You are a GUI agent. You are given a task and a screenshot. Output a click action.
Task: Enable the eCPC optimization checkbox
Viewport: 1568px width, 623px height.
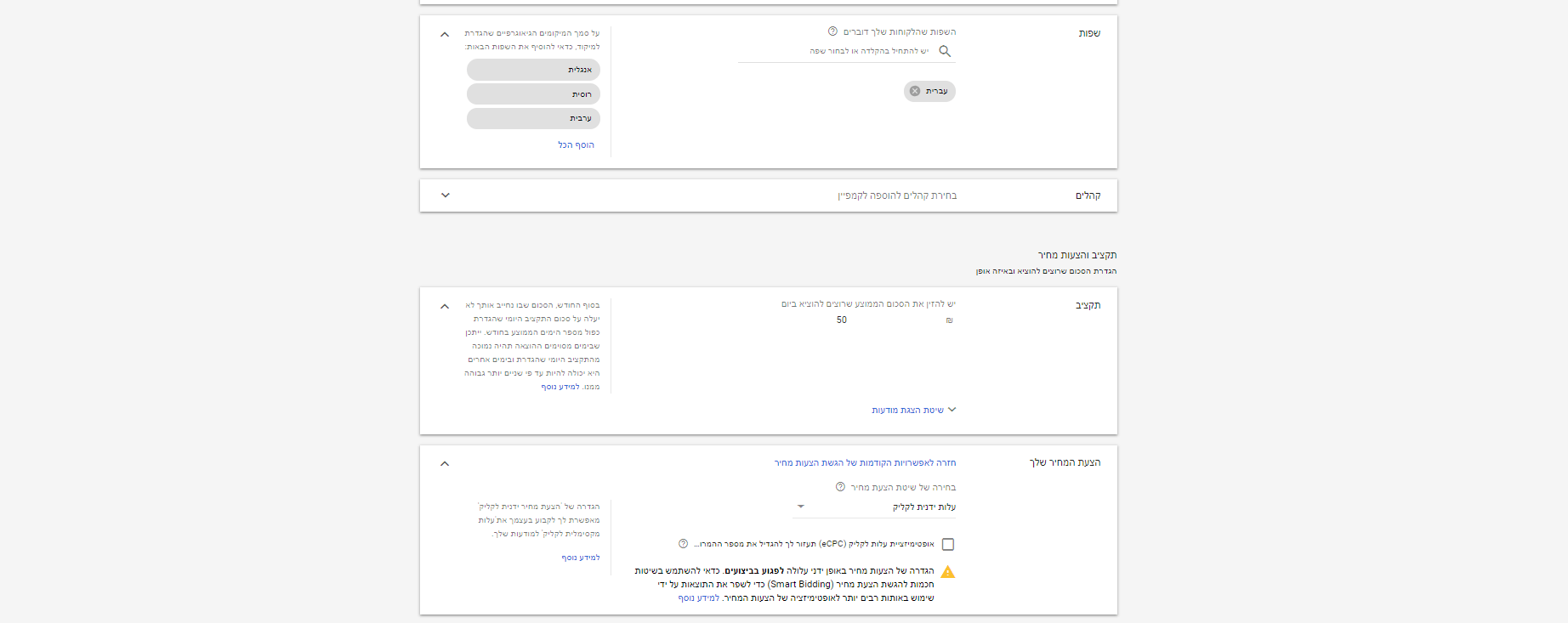(x=948, y=544)
